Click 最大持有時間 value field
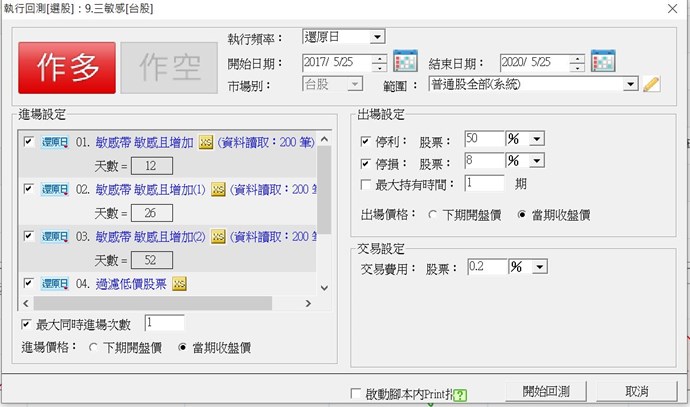 (x=484, y=183)
